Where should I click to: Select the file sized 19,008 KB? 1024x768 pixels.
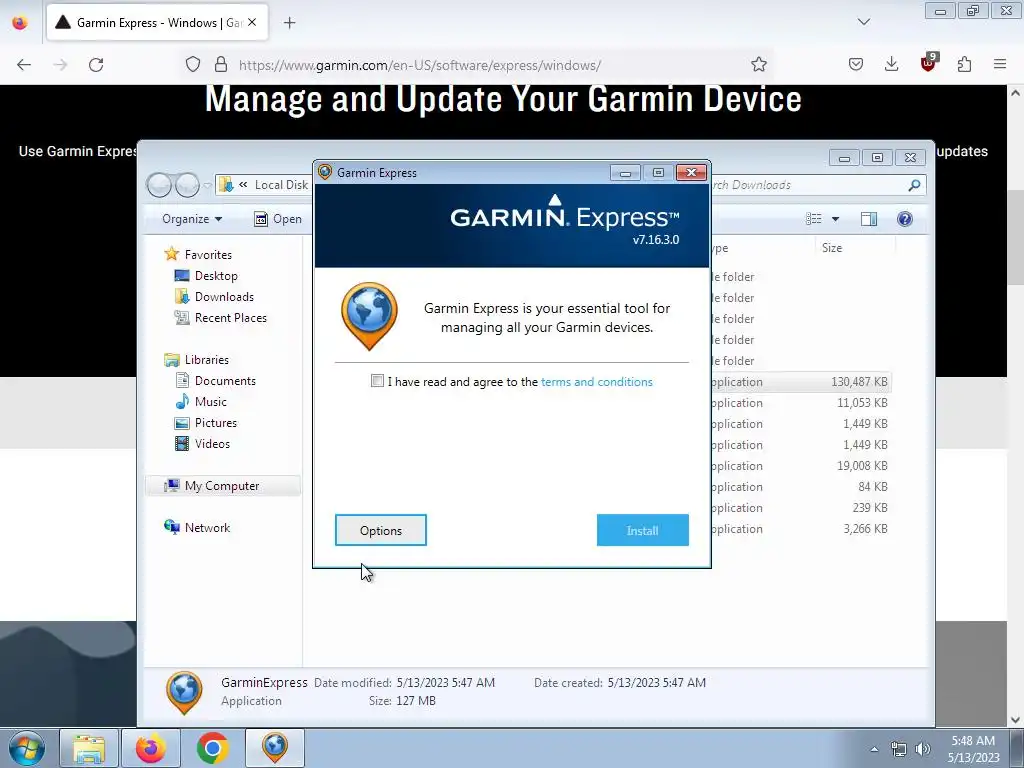click(801, 466)
